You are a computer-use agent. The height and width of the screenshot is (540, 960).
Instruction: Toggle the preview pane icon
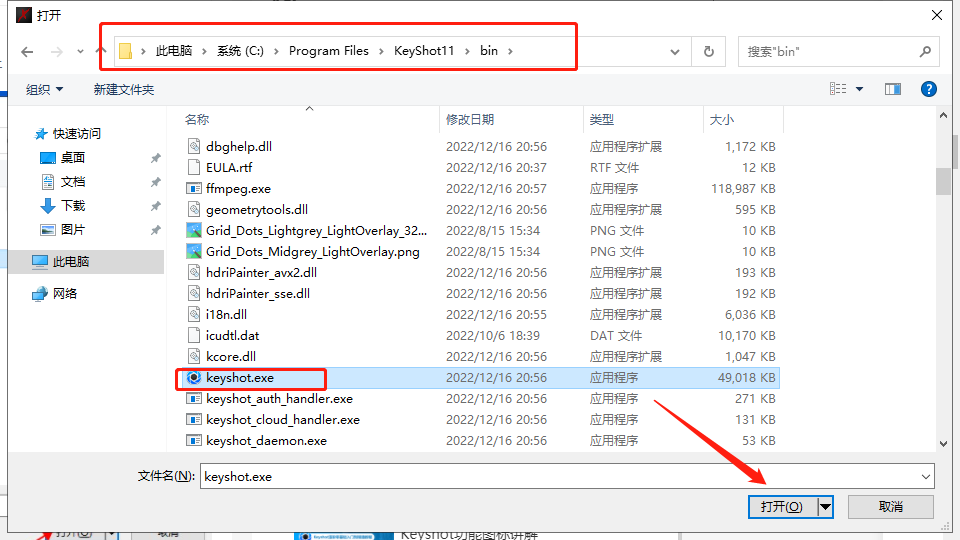(x=893, y=89)
